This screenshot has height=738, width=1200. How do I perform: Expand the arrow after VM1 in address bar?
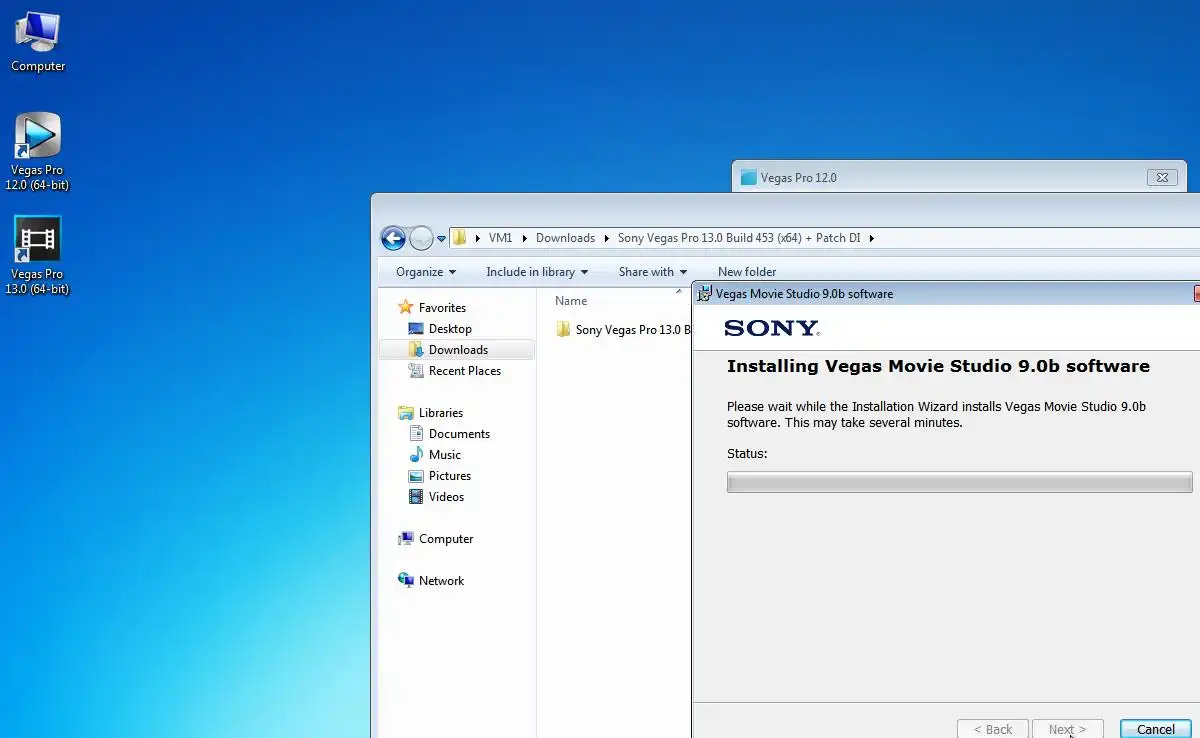click(524, 238)
